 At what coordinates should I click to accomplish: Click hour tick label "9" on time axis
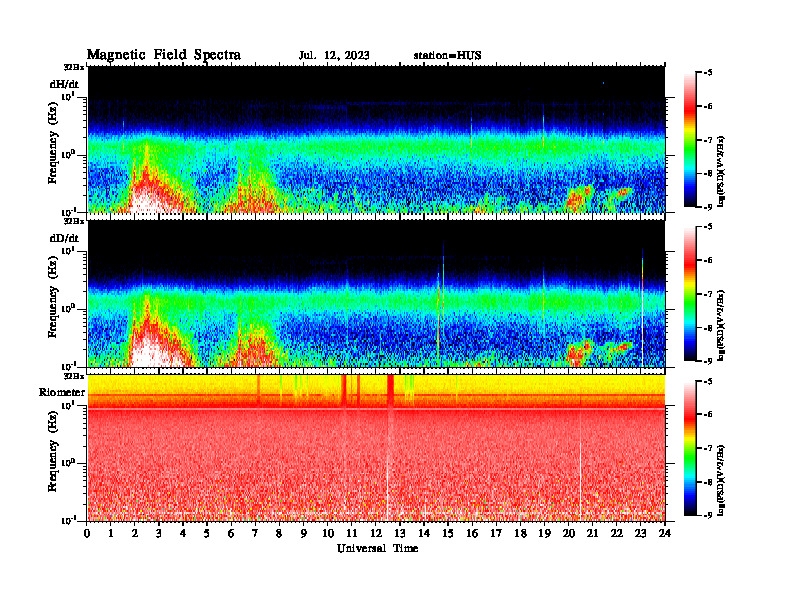point(304,533)
